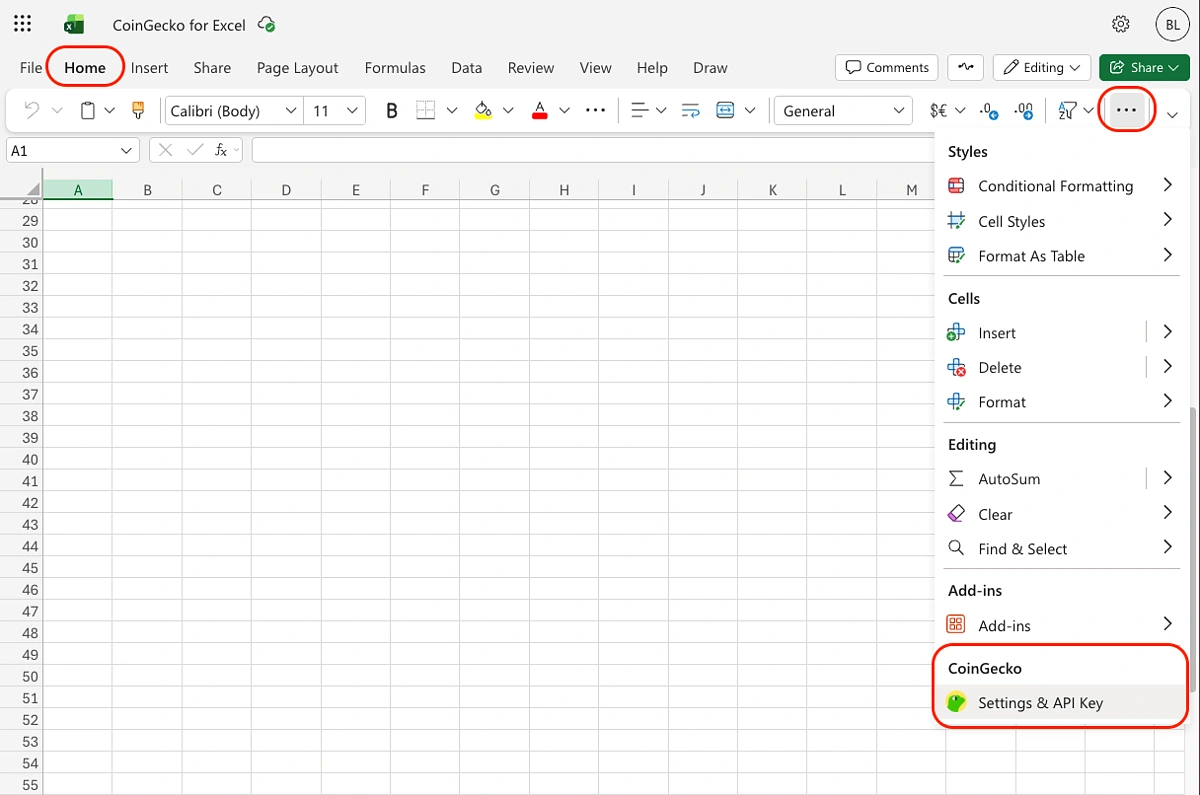Switch to the Page Layout tab
This screenshot has width=1200, height=795.
tap(297, 67)
